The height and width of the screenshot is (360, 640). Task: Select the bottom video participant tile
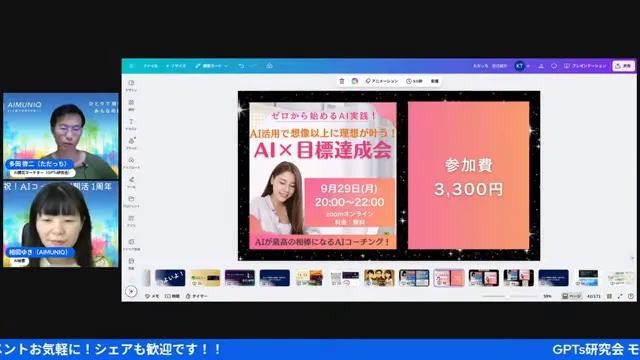tap(61, 224)
